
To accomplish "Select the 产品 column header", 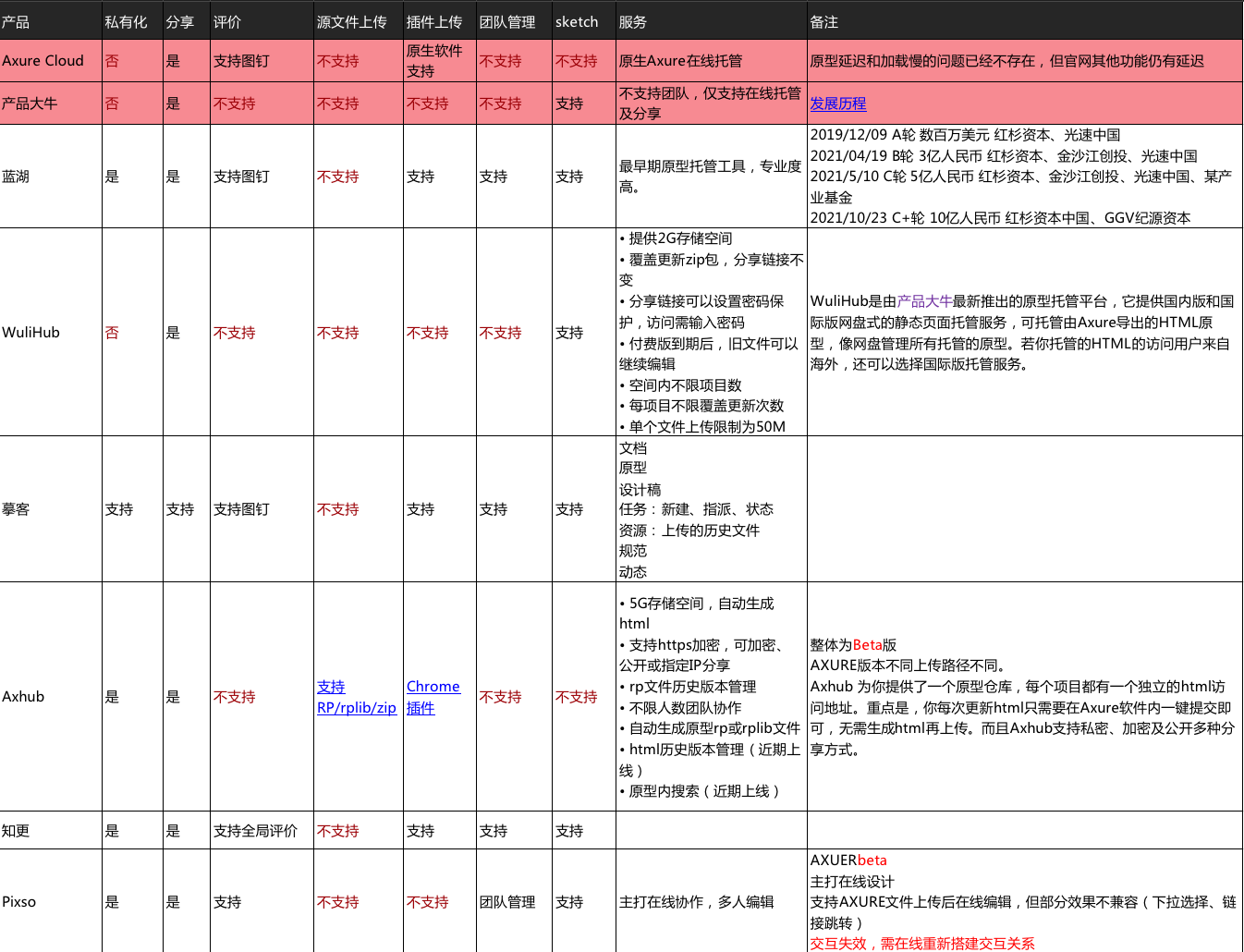I will coord(51,21).
